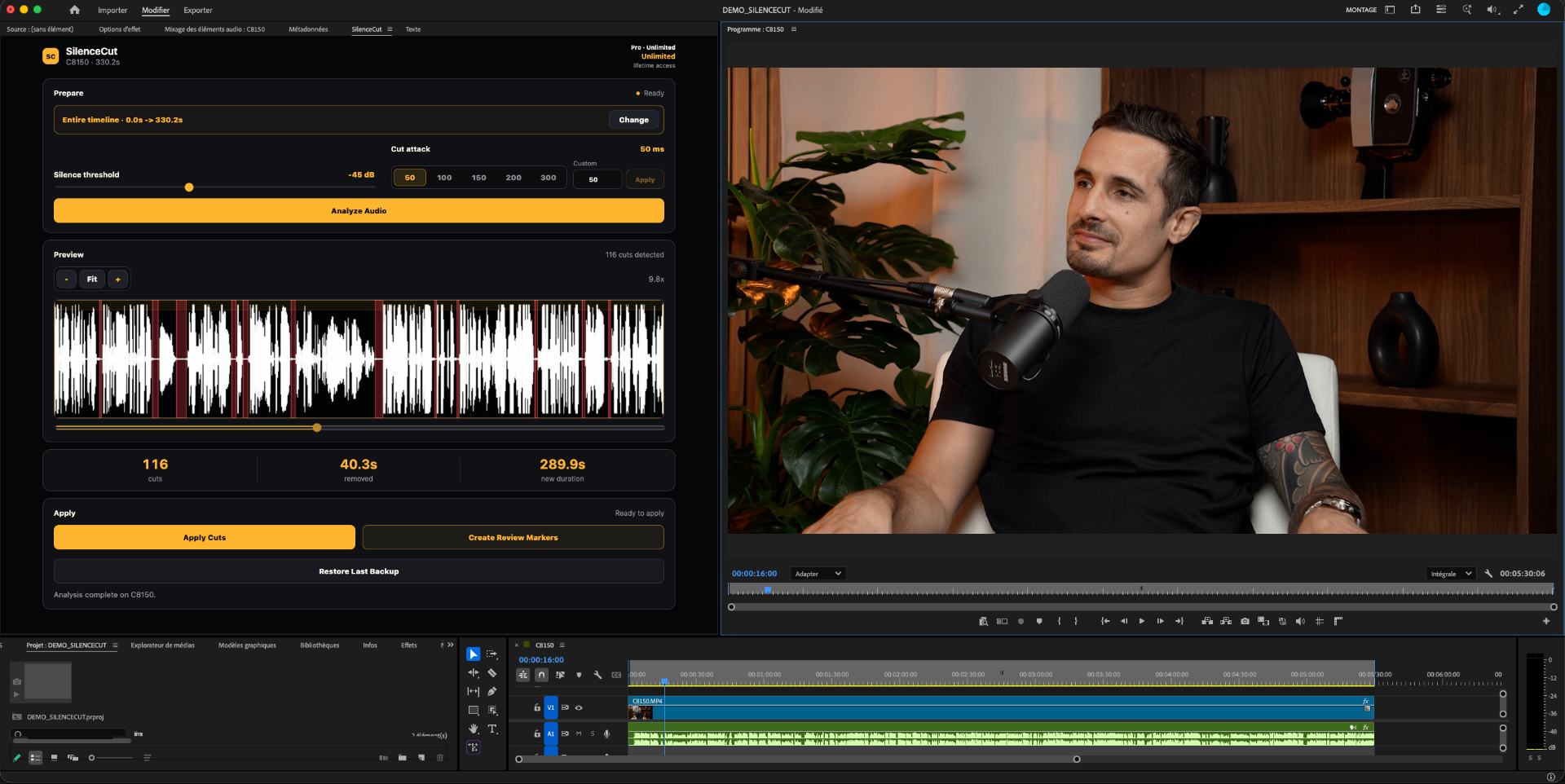Show hidden panel tabs overflow chevron
The width and height of the screenshot is (1565, 784).
tap(451, 645)
